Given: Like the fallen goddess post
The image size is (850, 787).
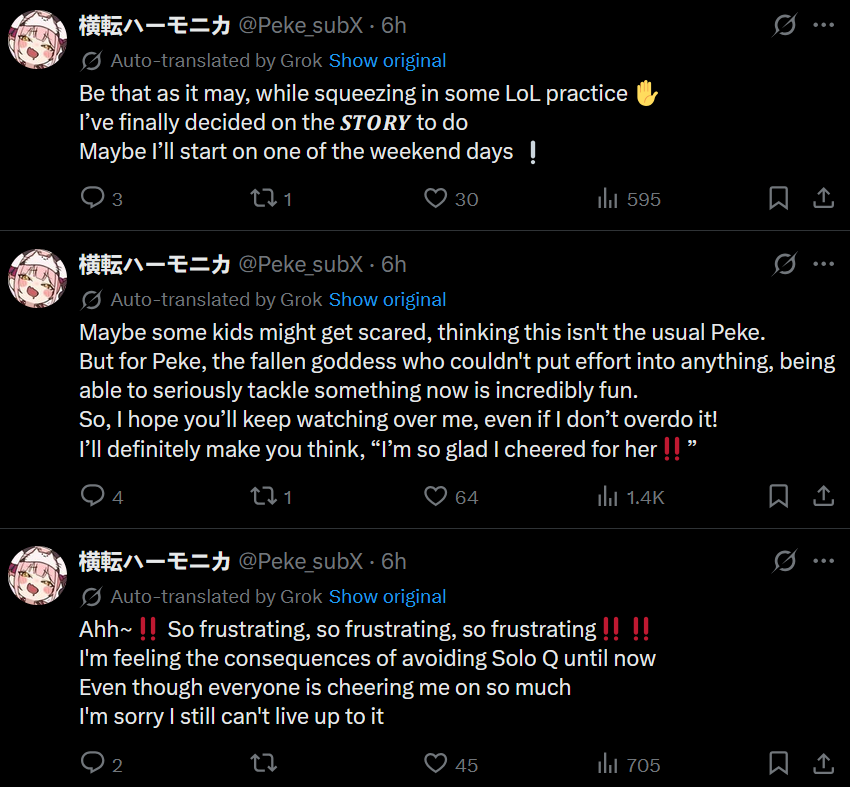Looking at the screenshot, I should [x=436, y=496].
